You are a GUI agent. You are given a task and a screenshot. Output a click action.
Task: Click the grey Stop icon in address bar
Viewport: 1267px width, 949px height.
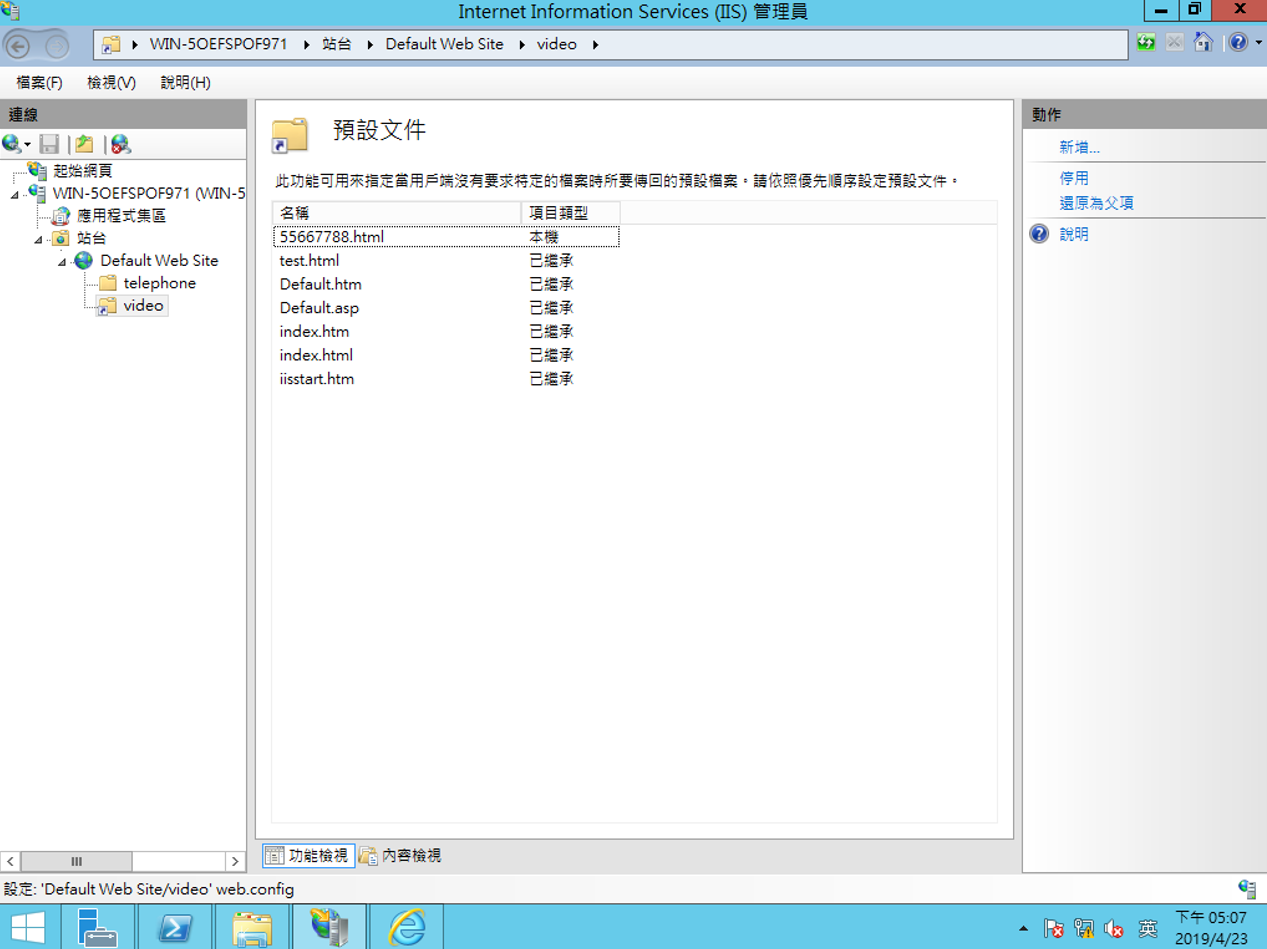pyautogui.click(x=1175, y=42)
